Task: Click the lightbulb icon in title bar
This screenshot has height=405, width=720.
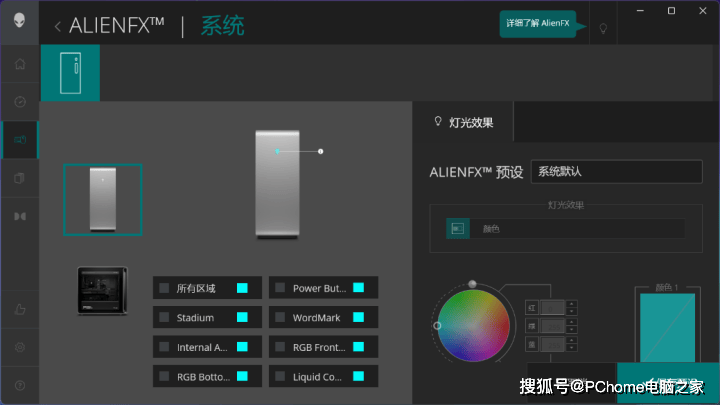Action: tap(603, 28)
